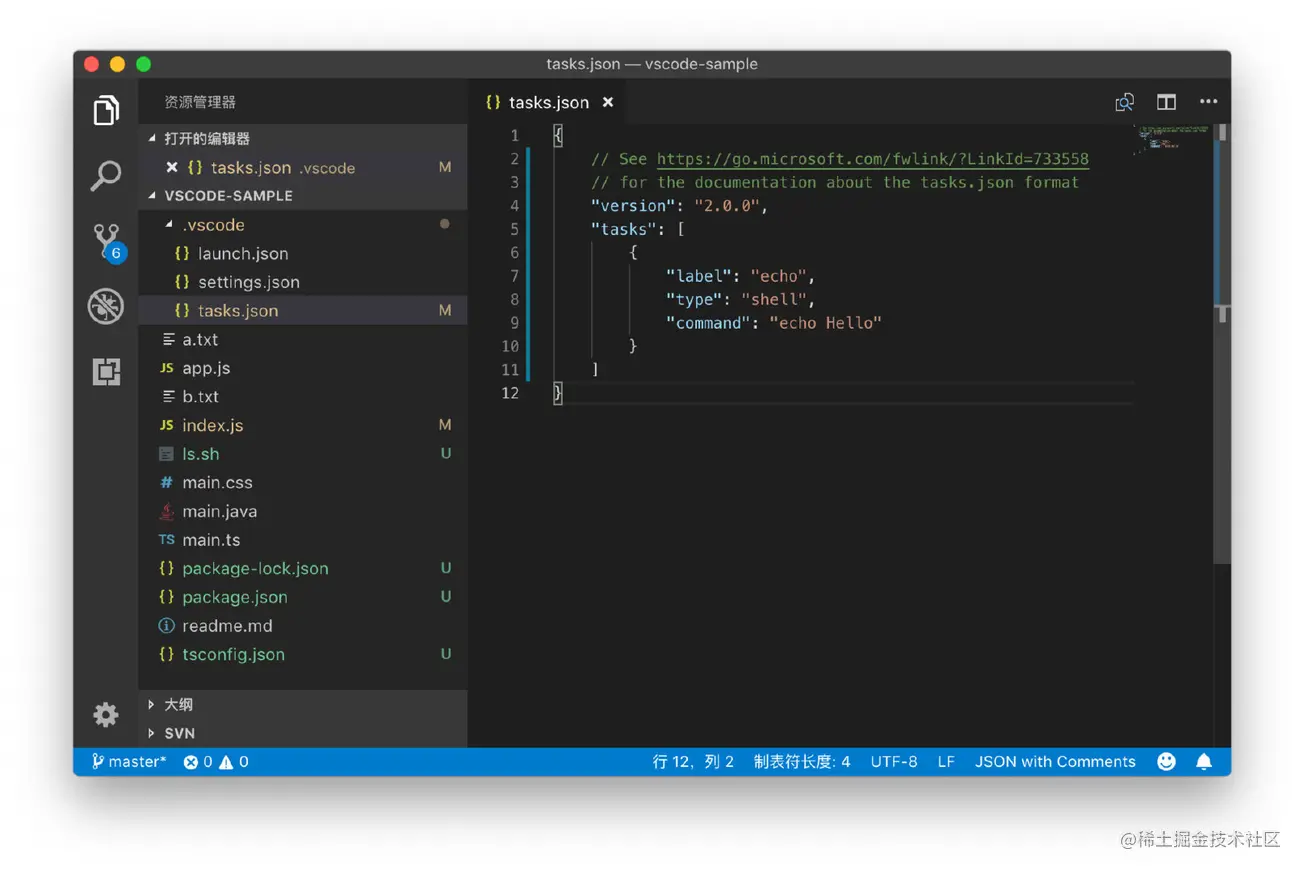This screenshot has width=1304, height=872.
Task: Open the Debug view icon
Action: pos(106,307)
